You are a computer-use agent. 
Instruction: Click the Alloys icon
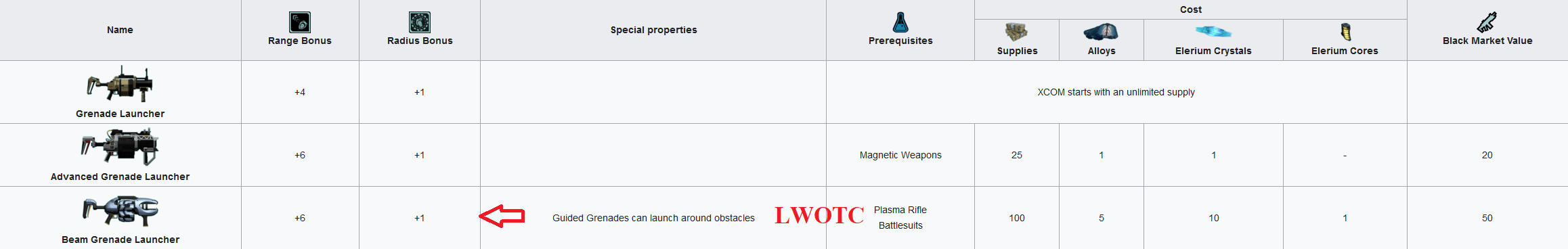1101,32
